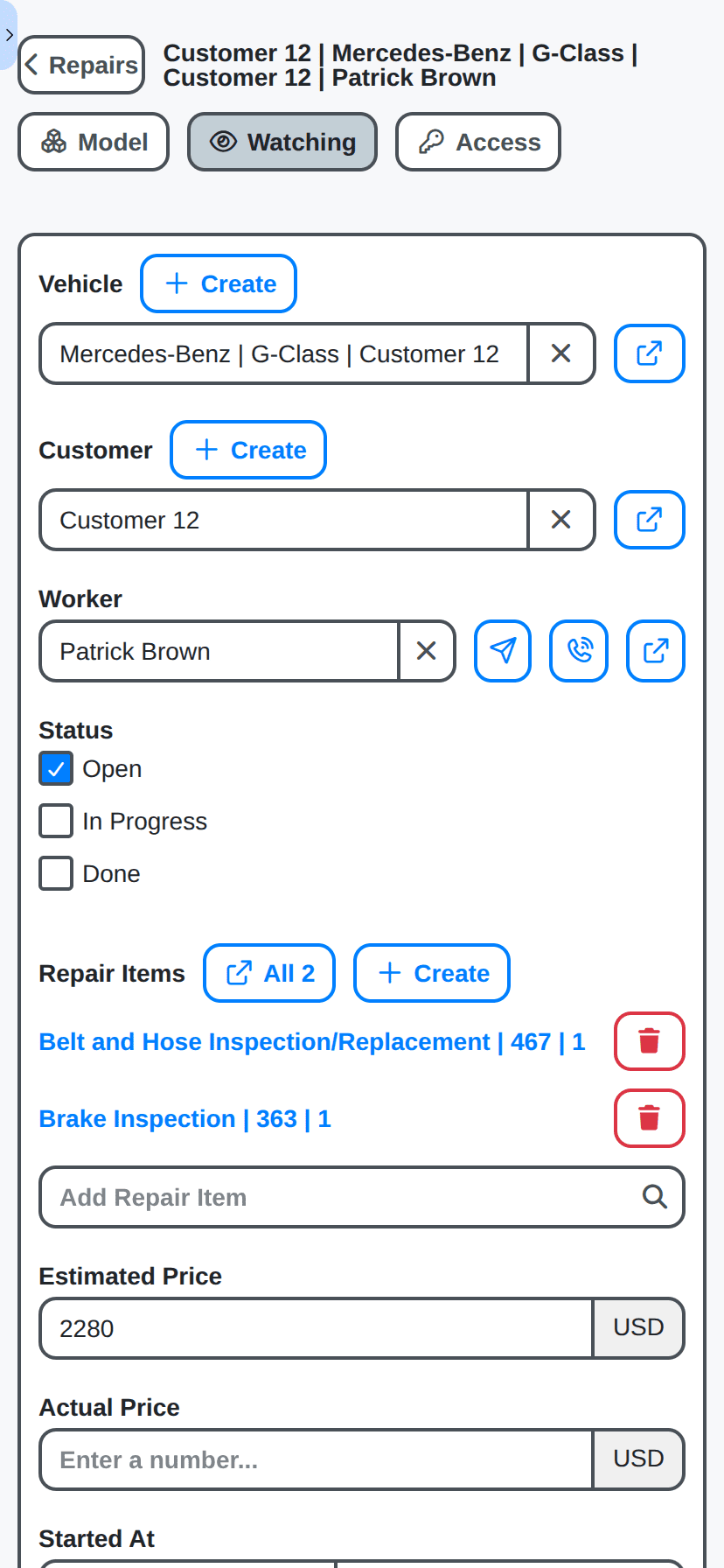Screen dimensions: 724x1568
Task: Open the vehicle's external link icon
Action: click(x=650, y=353)
